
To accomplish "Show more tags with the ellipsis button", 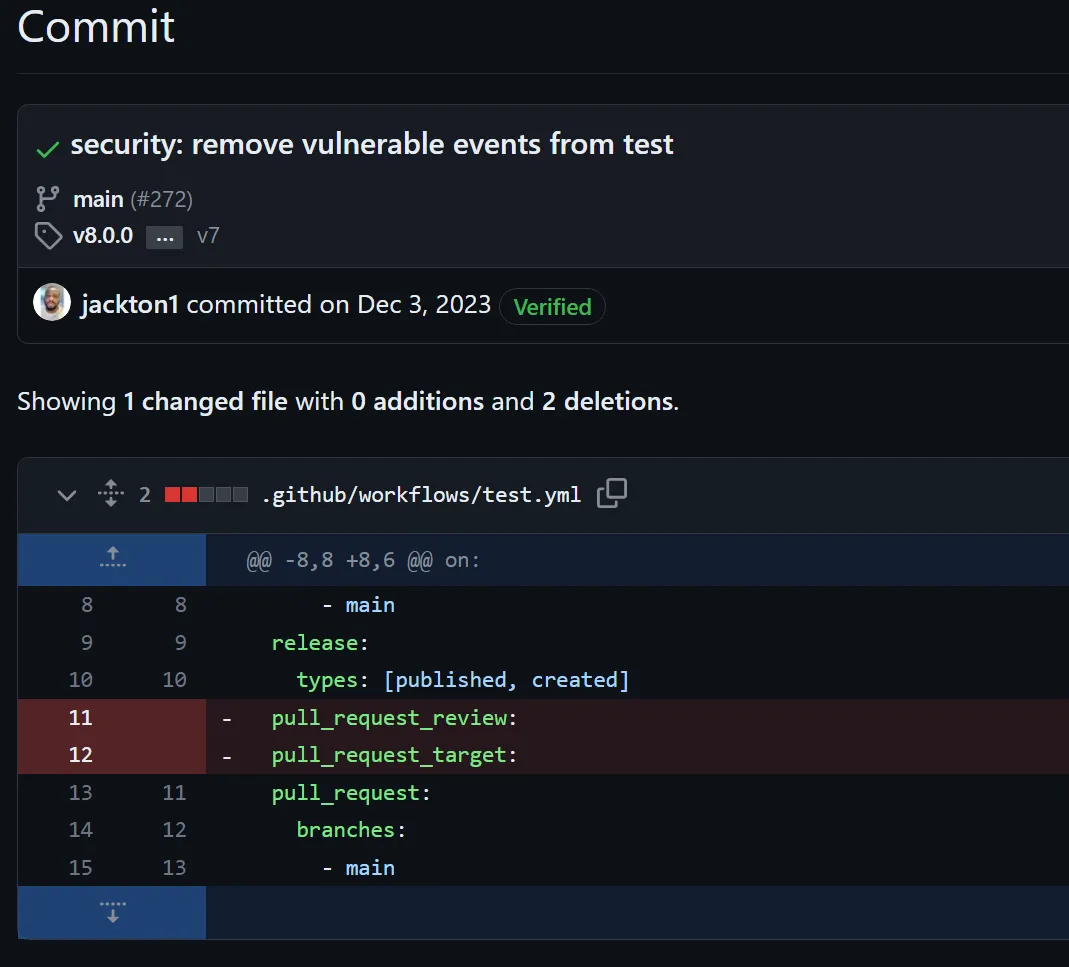I will tap(165, 237).
